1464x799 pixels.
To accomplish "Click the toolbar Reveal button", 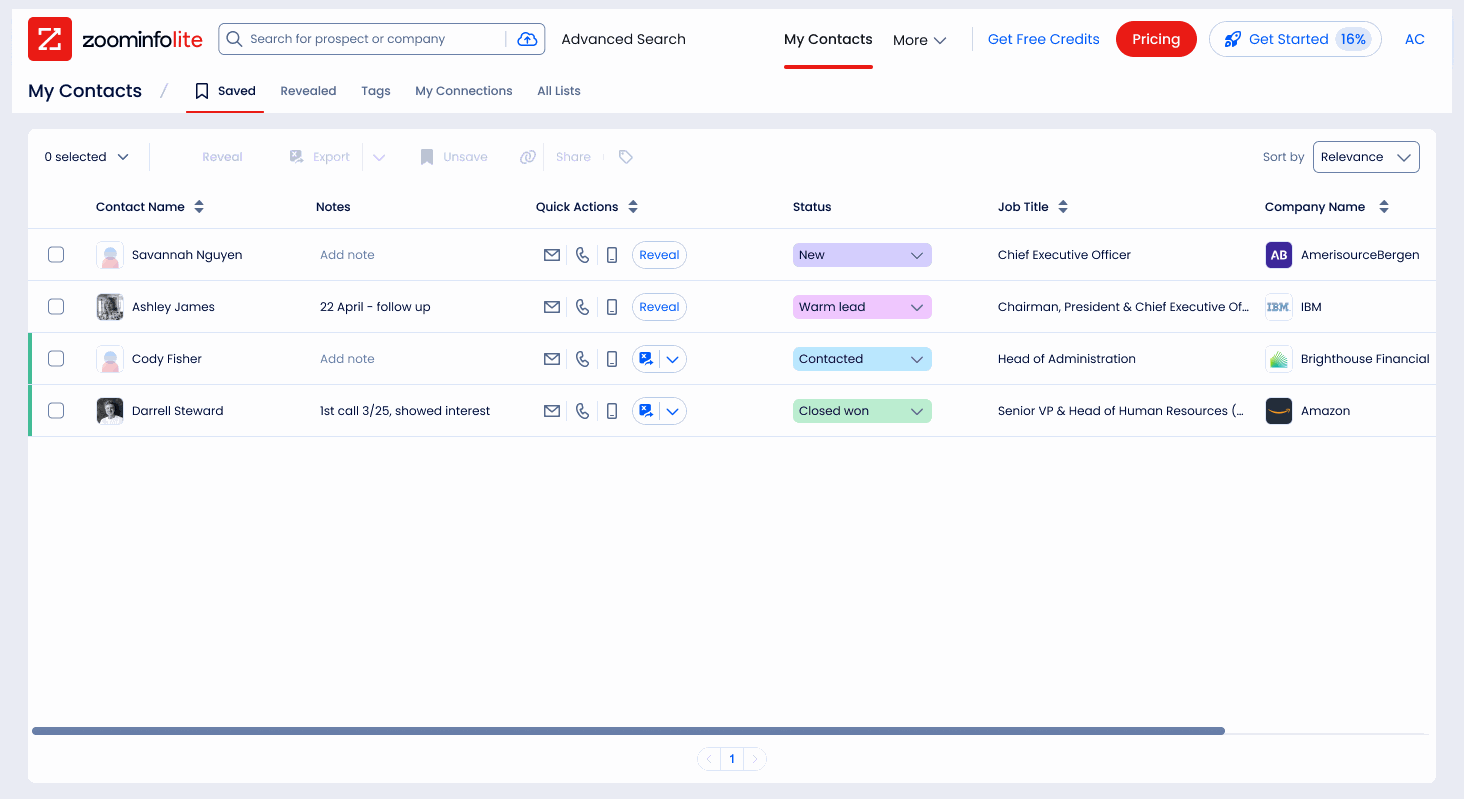I will (222, 157).
